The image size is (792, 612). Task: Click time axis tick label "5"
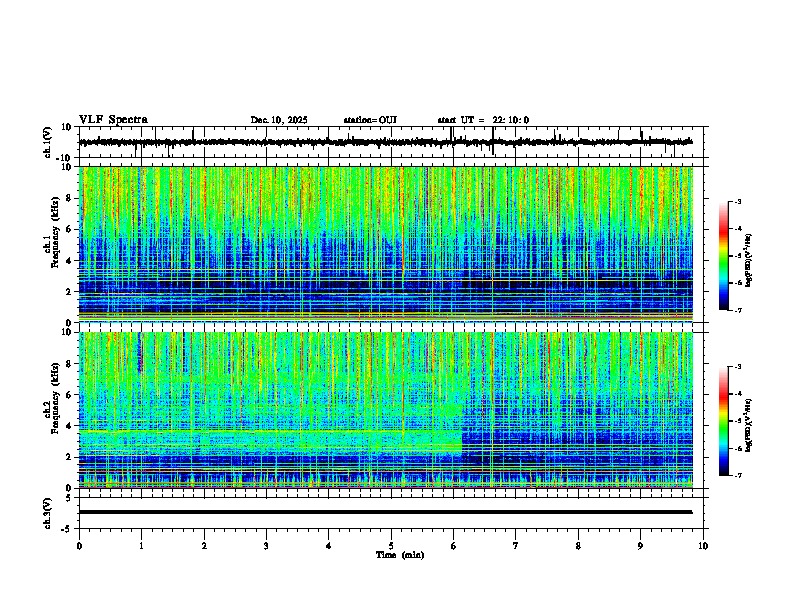(391, 546)
